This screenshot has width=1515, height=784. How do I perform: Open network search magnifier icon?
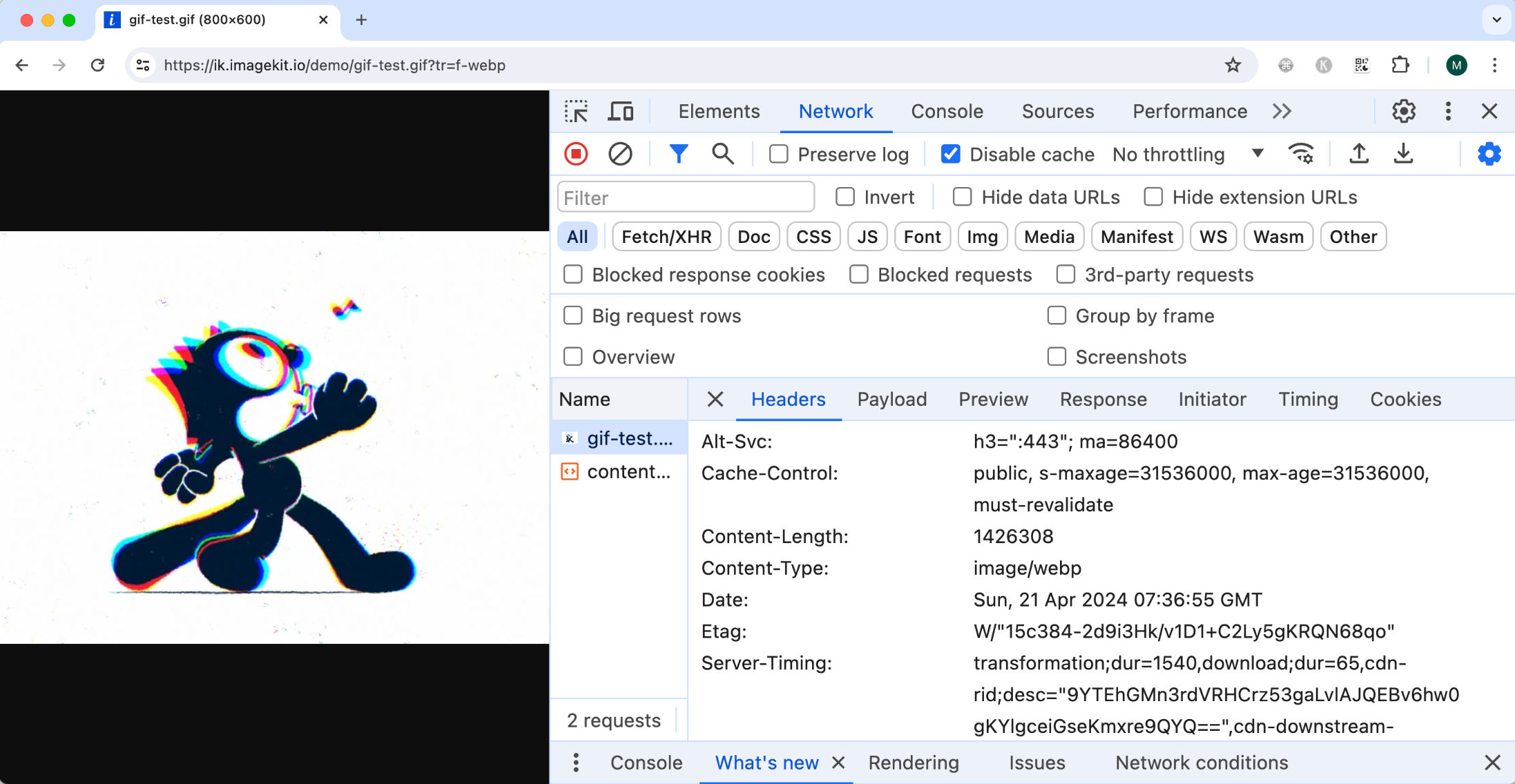pos(722,154)
